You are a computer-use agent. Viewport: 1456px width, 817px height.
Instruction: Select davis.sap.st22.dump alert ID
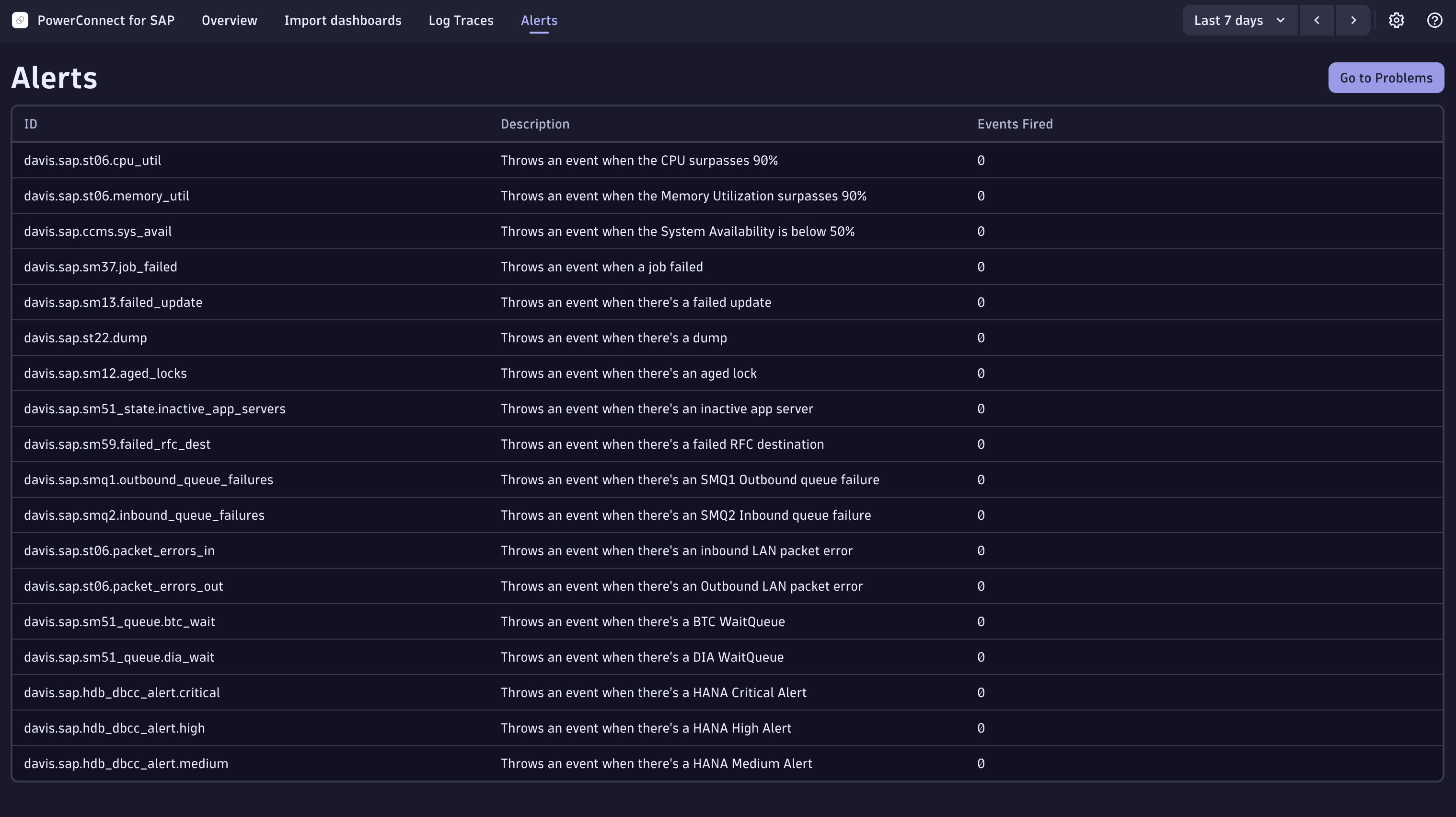[85, 338]
